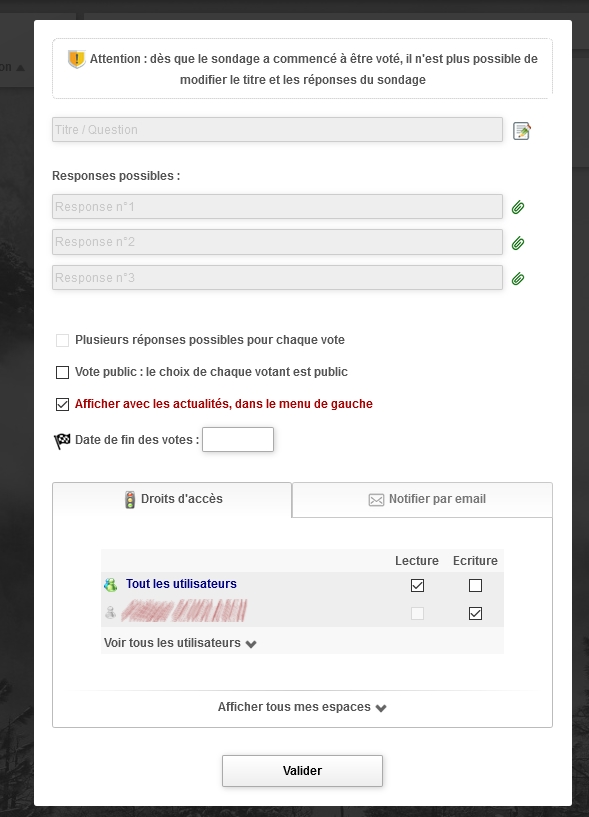Click the traffic light icon on Droits d'accès
This screenshot has height=817, width=589.
[x=129, y=500]
